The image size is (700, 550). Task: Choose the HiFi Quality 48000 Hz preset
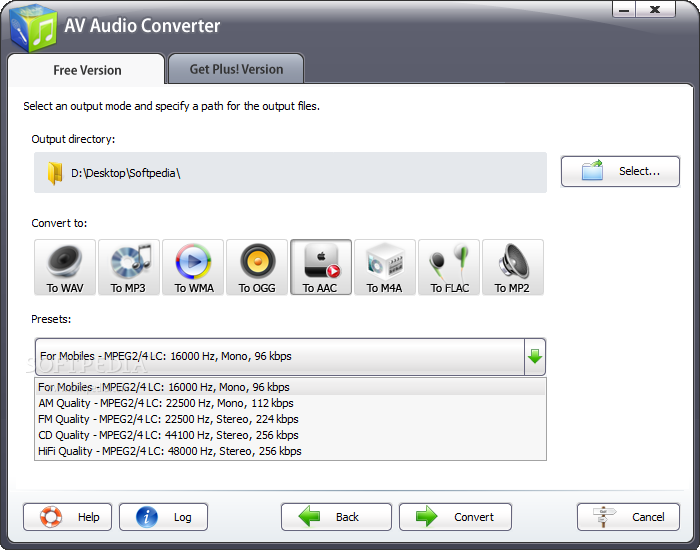click(x=290, y=451)
